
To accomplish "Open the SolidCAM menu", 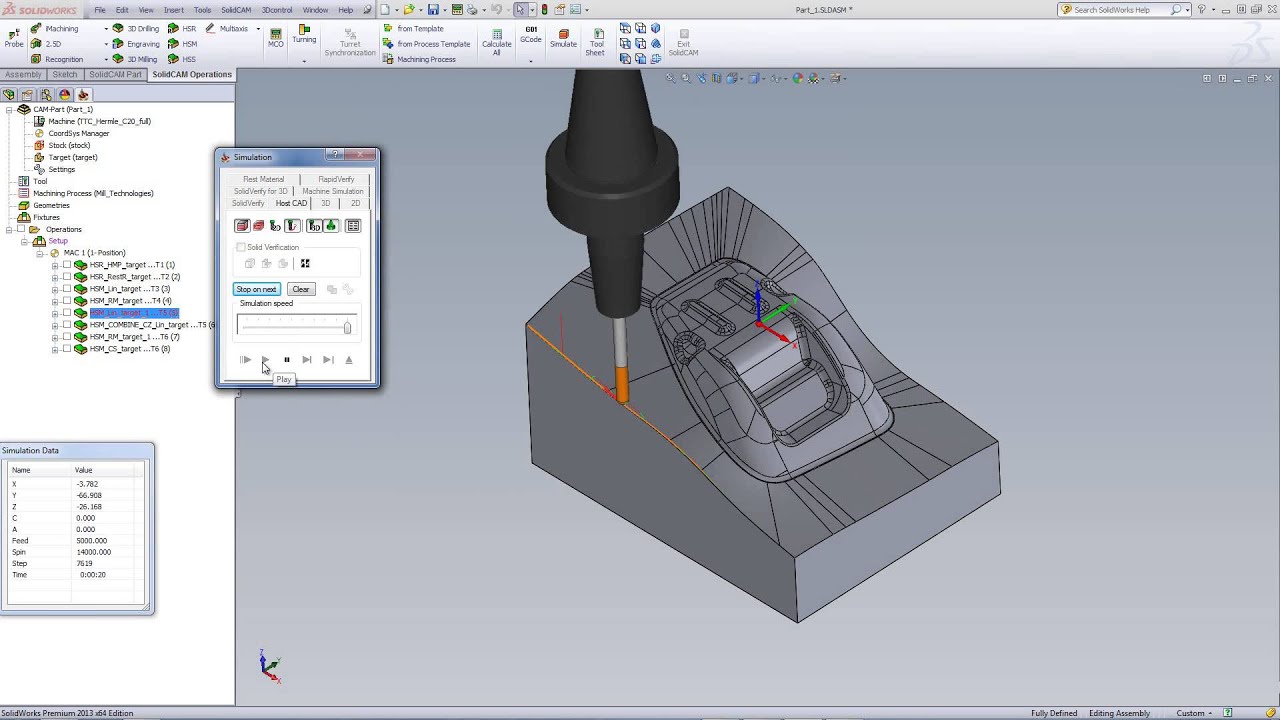I will click(x=236, y=10).
